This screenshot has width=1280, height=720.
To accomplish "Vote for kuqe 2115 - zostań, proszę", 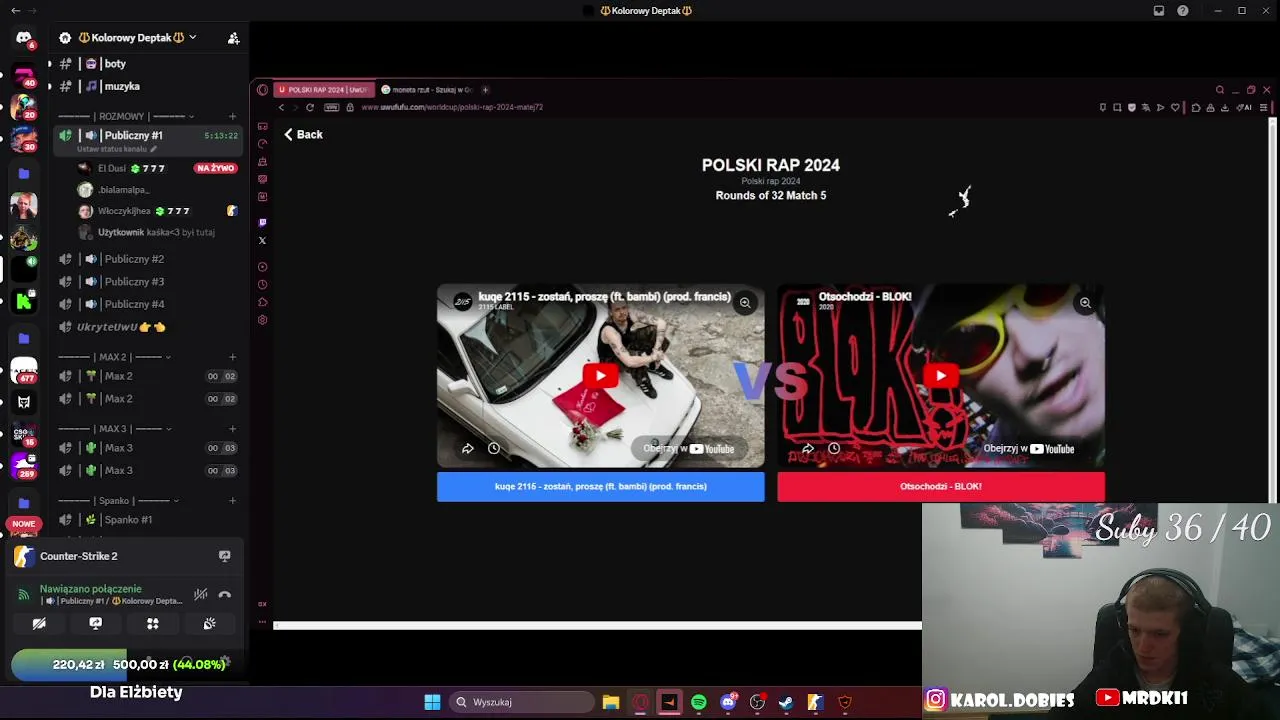I will click(600, 486).
